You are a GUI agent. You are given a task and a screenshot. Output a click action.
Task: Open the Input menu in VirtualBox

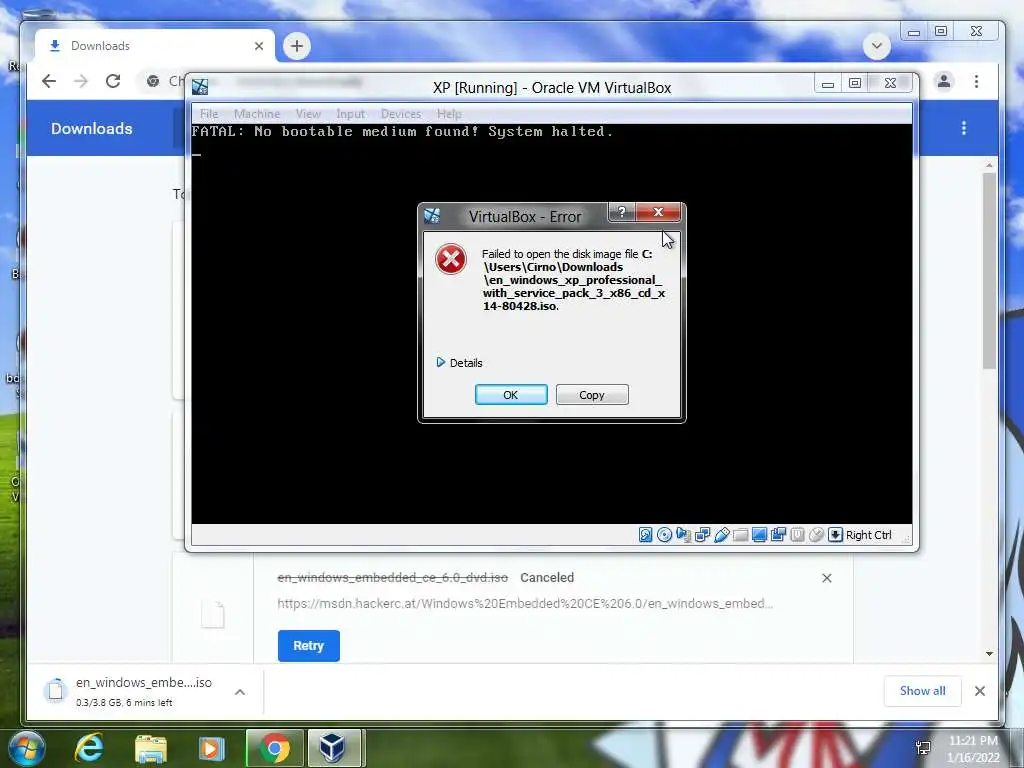[351, 114]
